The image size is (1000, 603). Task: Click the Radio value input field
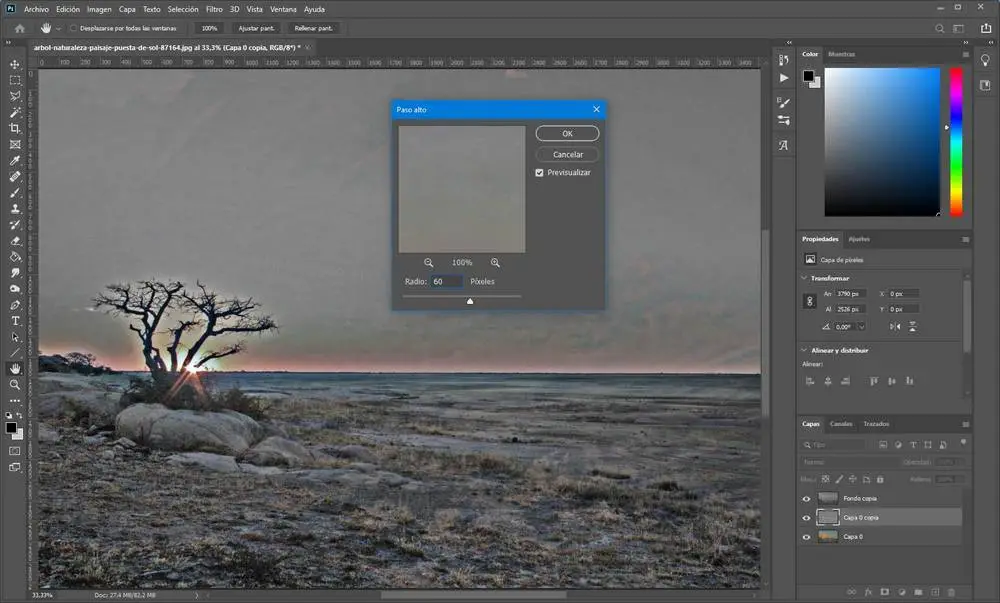pyautogui.click(x=446, y=282)
